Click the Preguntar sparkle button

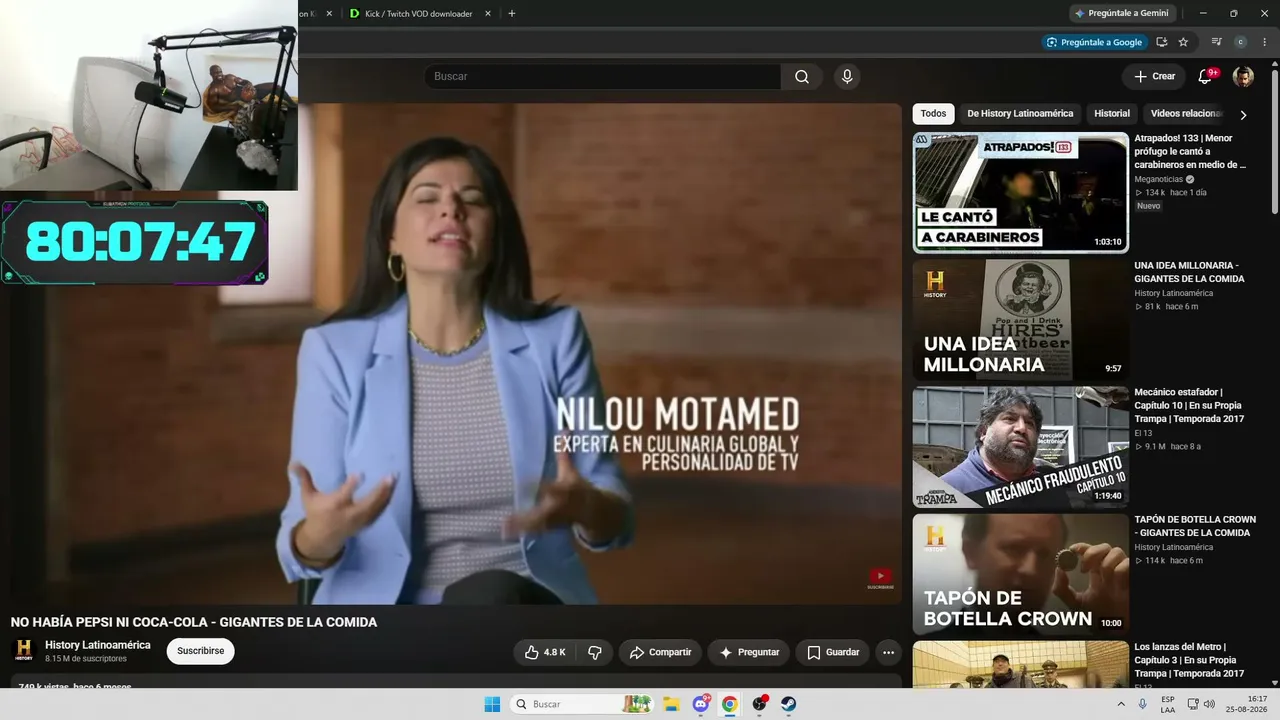[x=749, y=652]
